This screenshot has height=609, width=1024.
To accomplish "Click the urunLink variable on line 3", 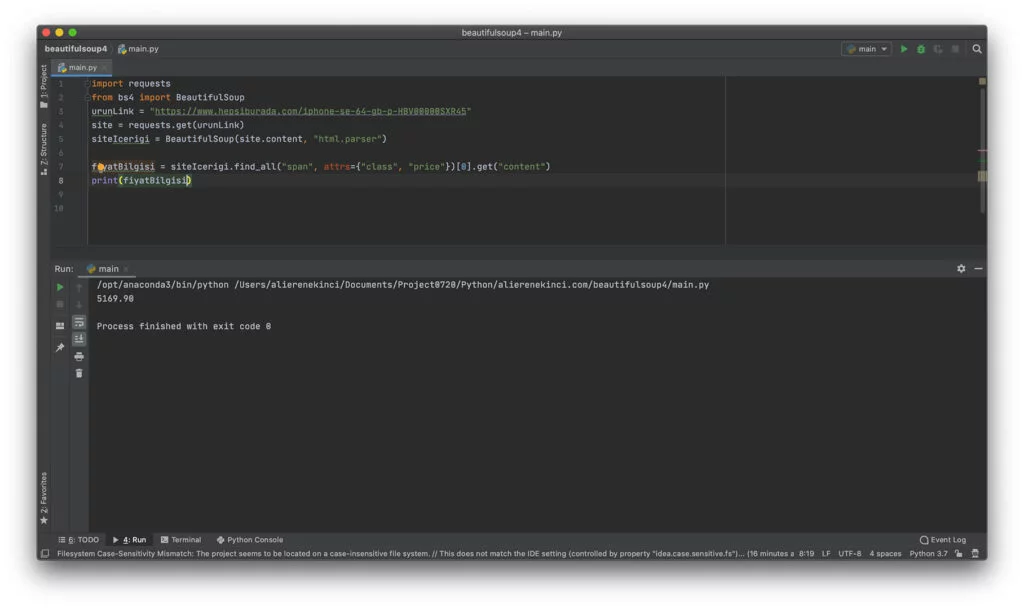I will [x=112, y=112].
